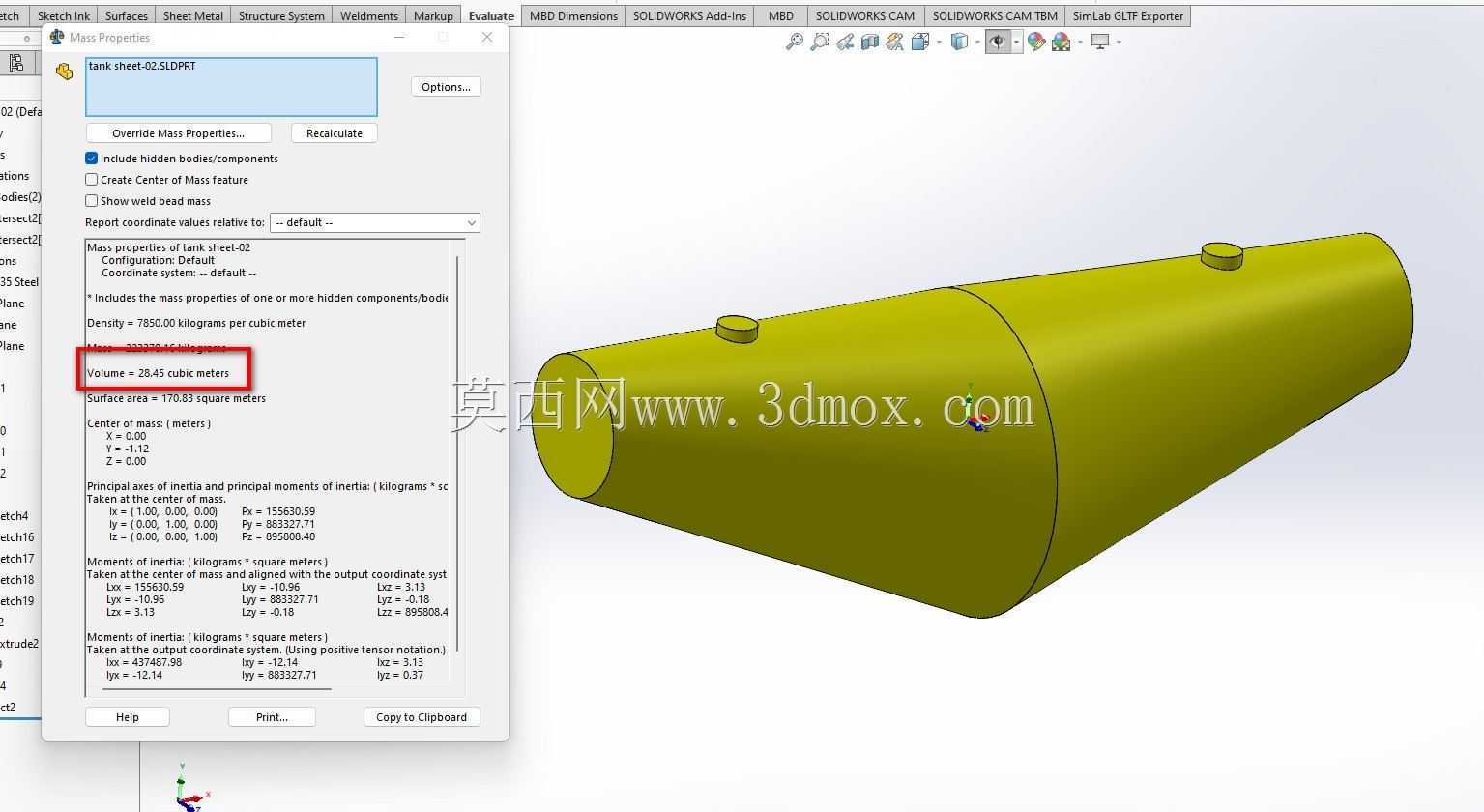1484x812 pixels.
Task: Click the 'Pz = 895808.40' value
Action: [278, 536]
